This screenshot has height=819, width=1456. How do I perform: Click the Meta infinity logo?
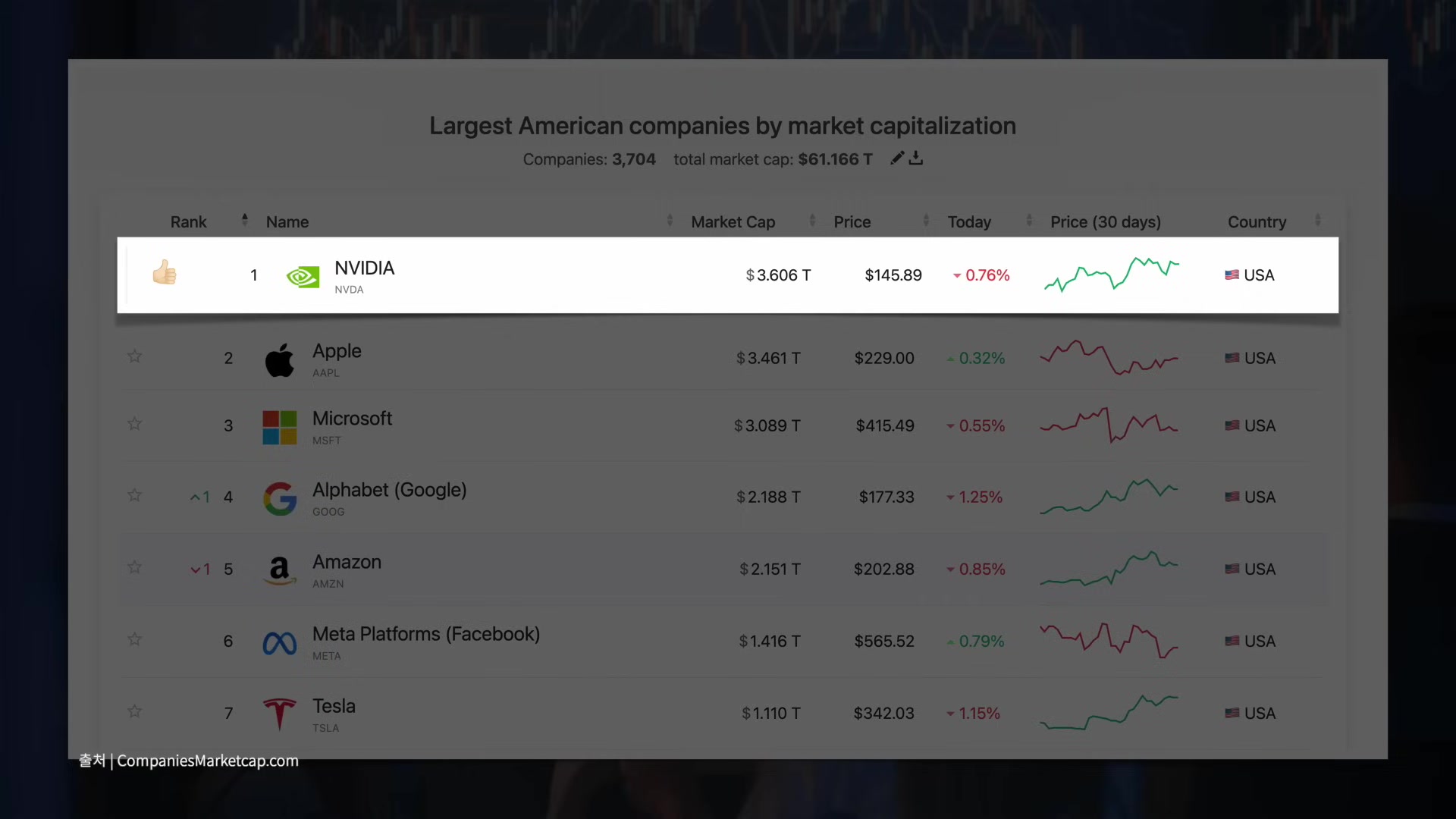tap(279, 643)
